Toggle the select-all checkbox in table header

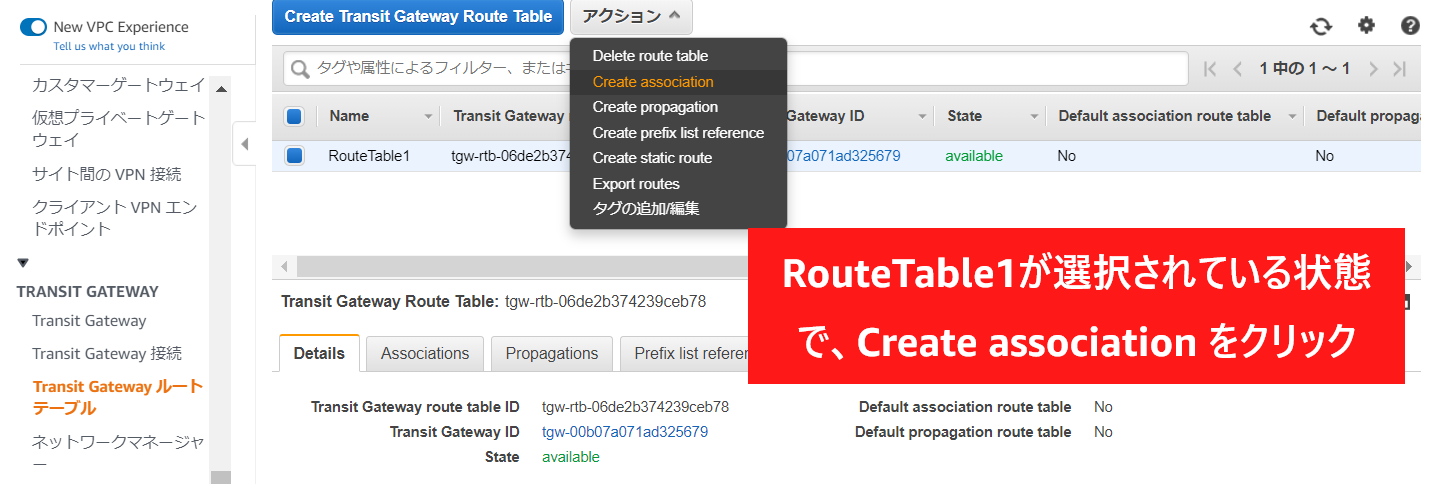pyautogui.click(x=294, y=116)
